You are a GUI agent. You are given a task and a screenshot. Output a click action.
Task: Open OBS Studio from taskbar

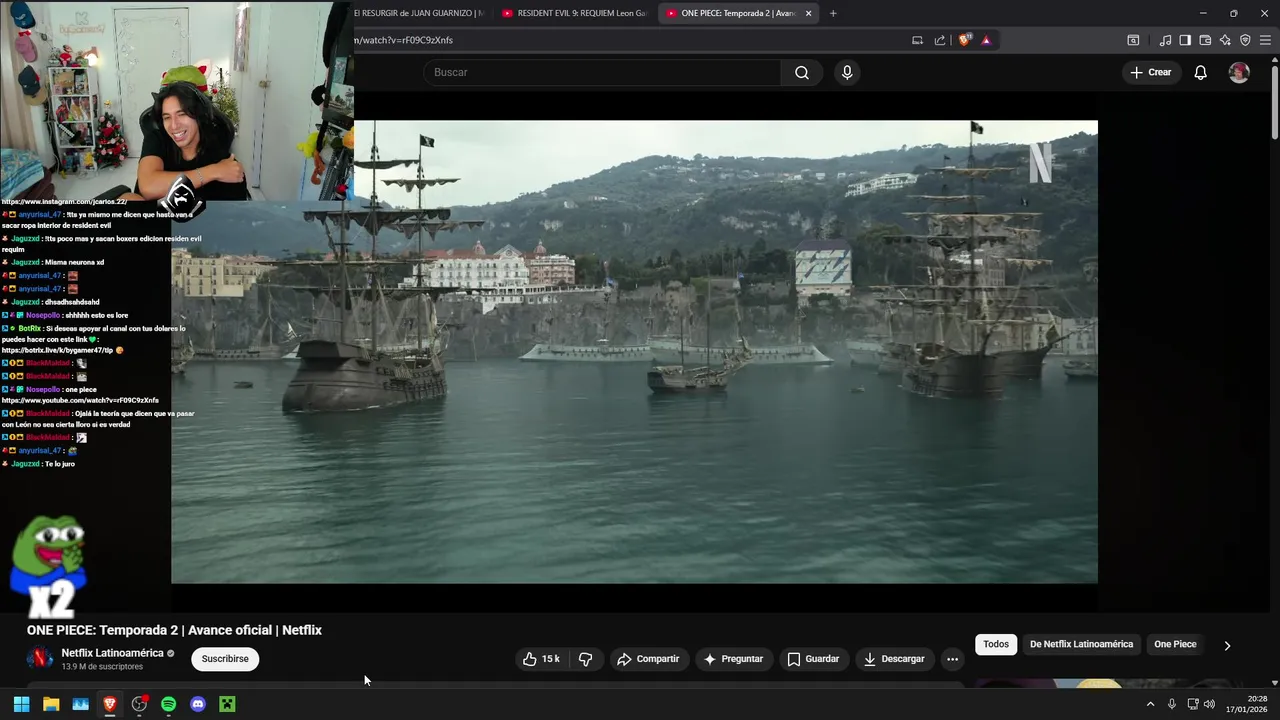(x=139, y=704)
